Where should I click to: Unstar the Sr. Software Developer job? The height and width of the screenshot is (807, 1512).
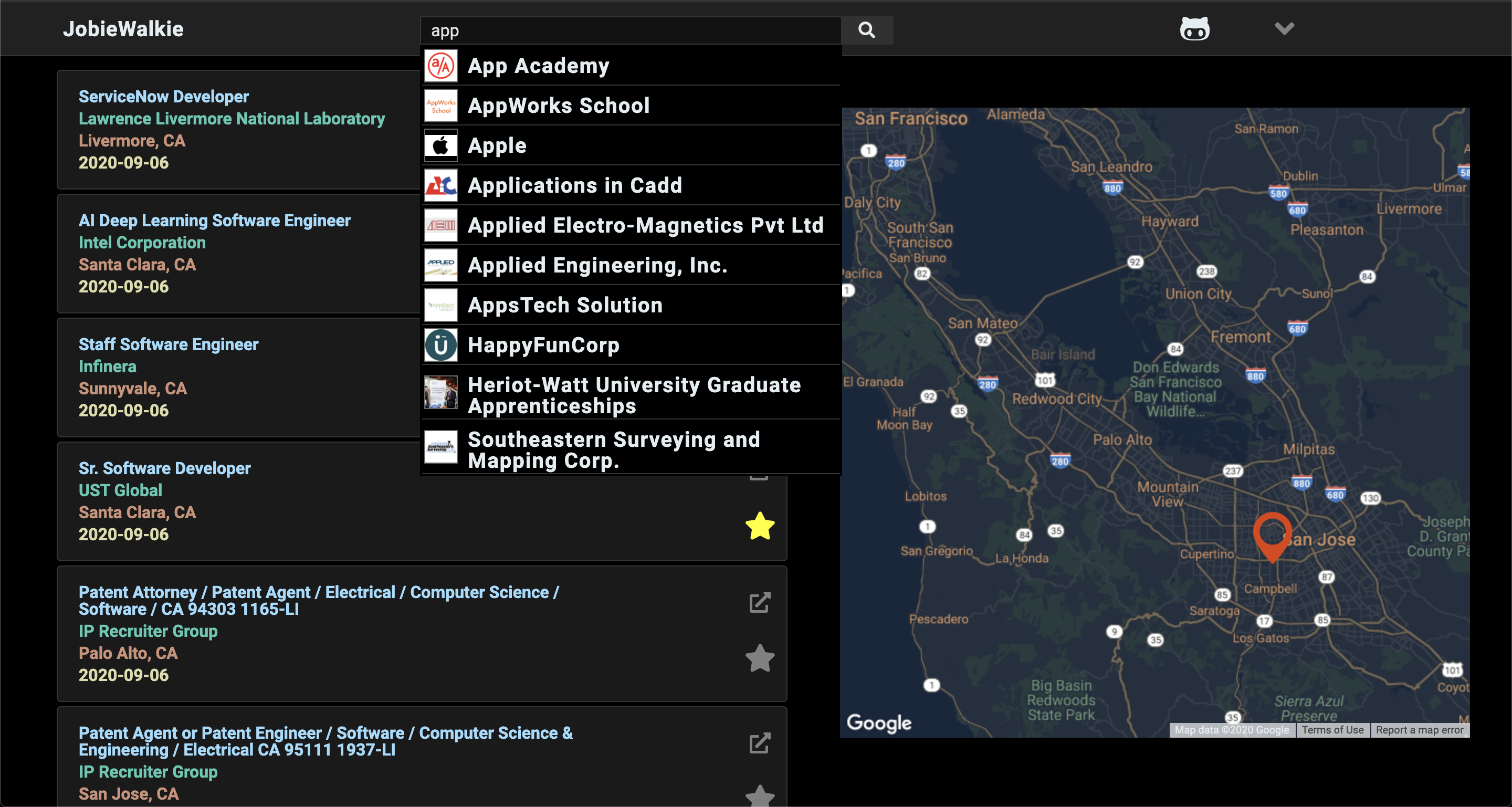coord(760,526)
